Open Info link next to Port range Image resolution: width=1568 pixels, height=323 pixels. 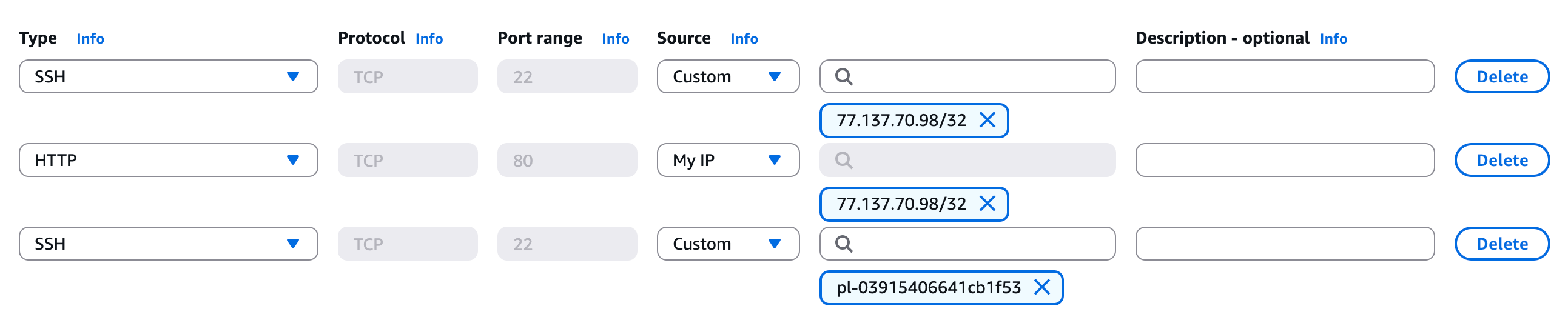[616, 39]
